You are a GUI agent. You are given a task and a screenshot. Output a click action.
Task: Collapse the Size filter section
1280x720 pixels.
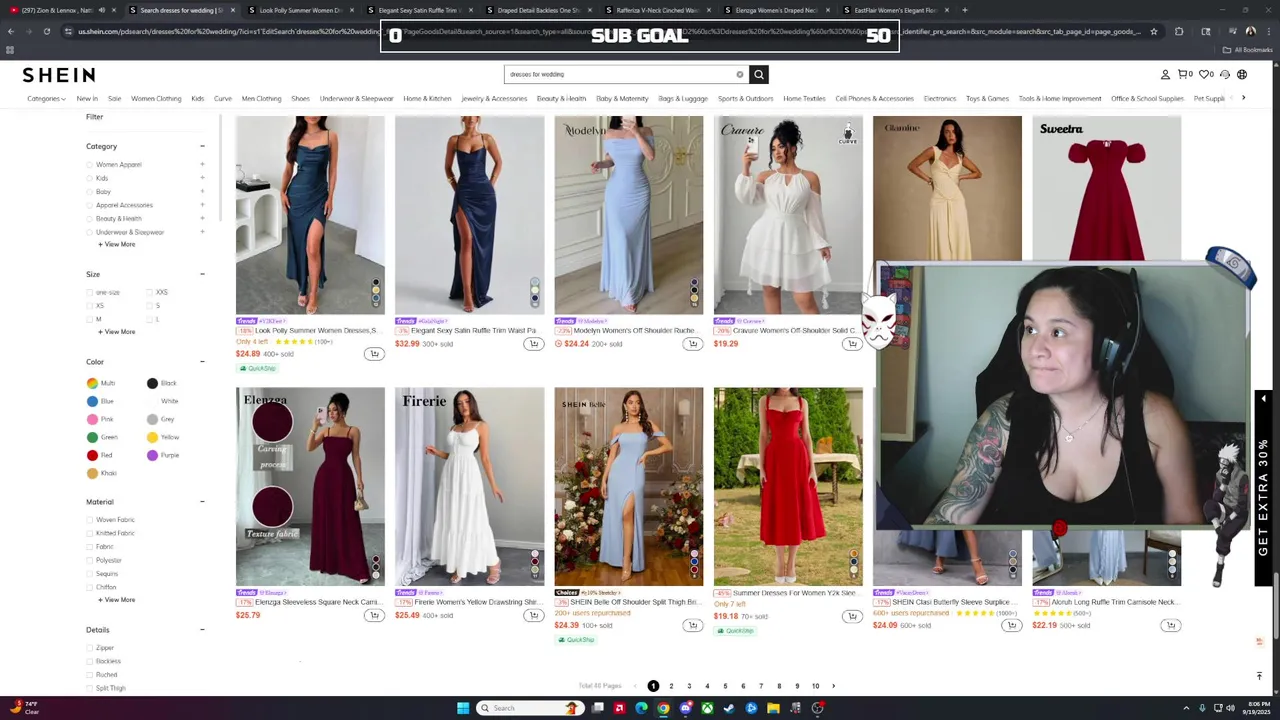202,274
